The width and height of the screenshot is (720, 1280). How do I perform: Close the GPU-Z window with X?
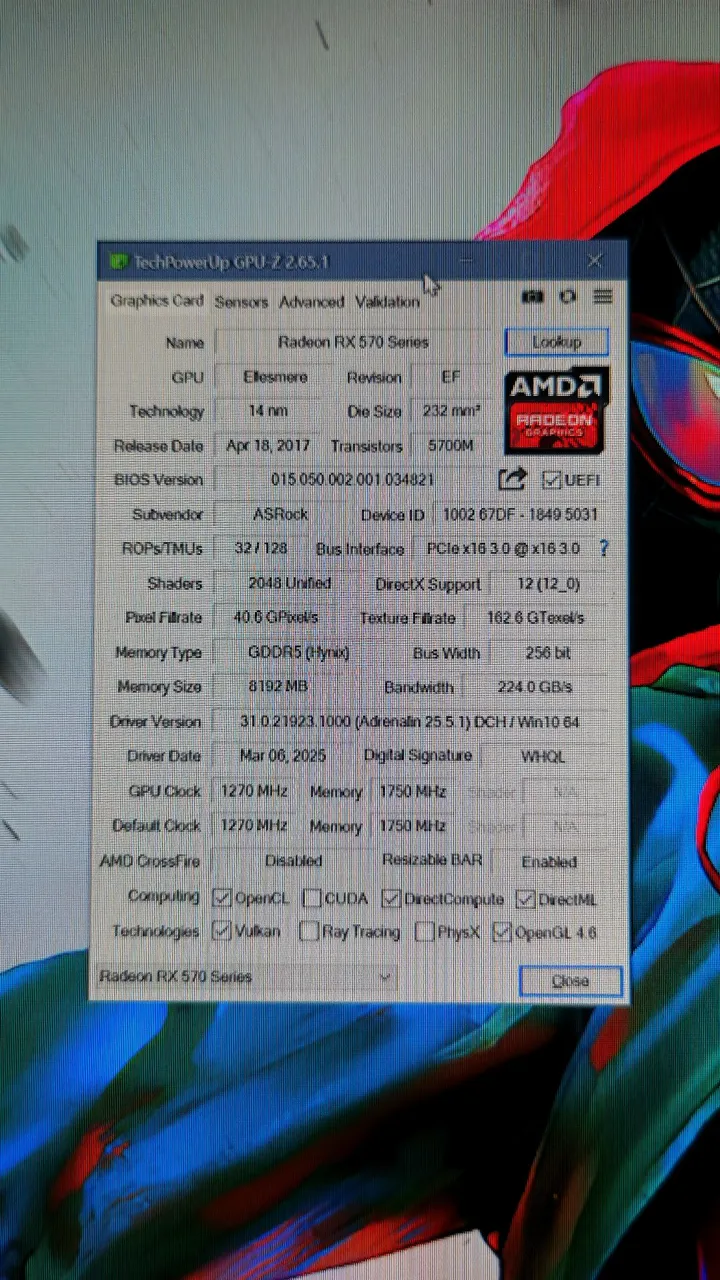click(595, 261)
